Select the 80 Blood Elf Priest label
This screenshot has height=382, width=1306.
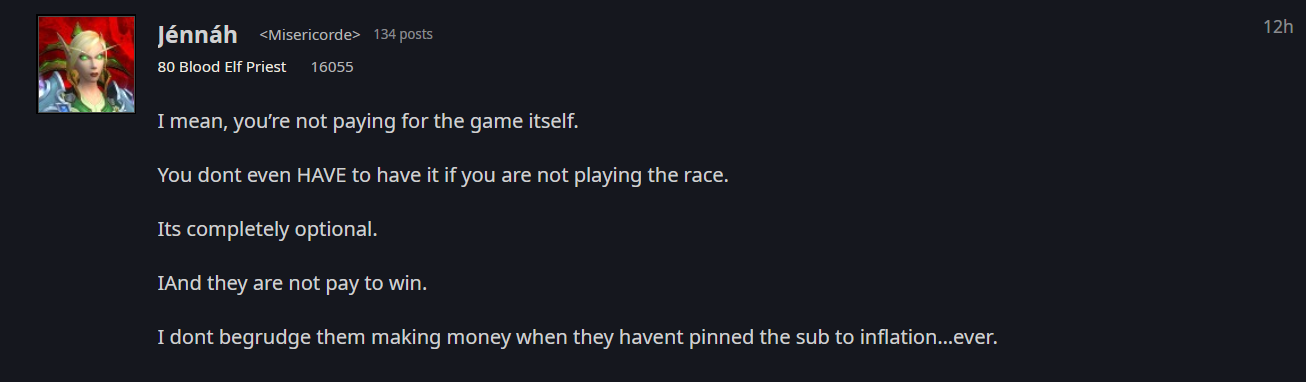(222, 67)
